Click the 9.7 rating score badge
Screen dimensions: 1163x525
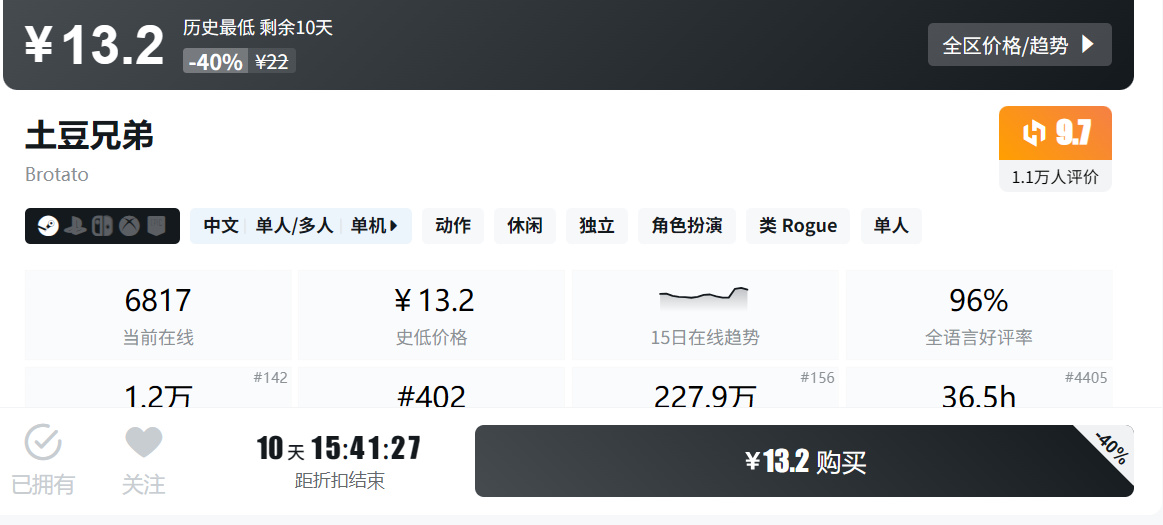[1055, 133]
